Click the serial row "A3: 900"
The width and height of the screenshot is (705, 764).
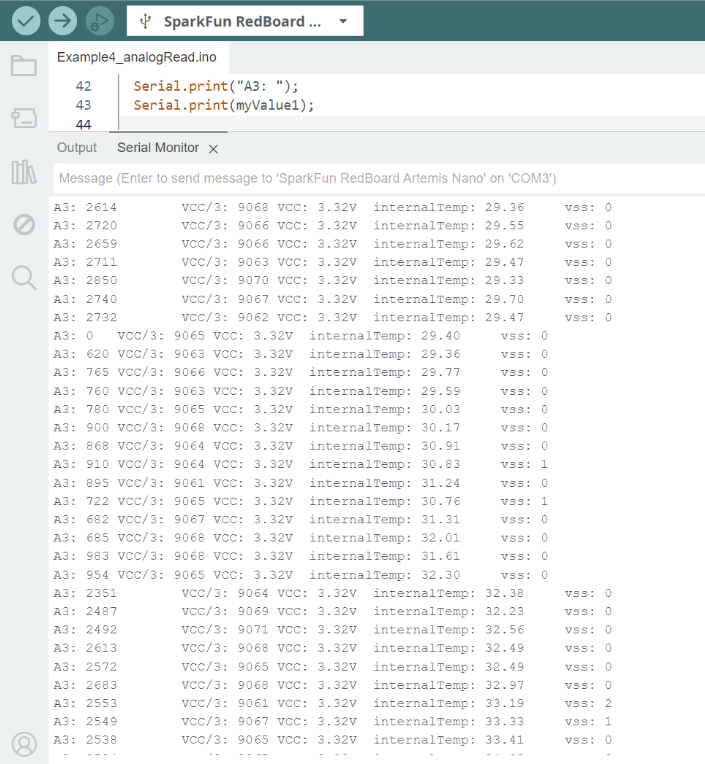[x=300, y=427]
